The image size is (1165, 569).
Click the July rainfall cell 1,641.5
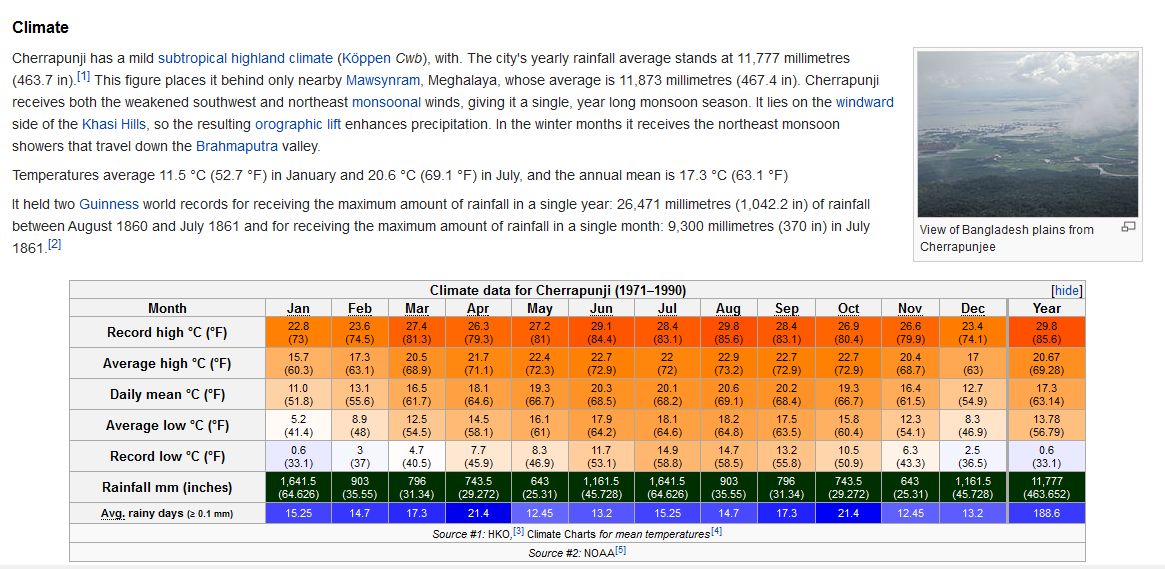[666, 487]
